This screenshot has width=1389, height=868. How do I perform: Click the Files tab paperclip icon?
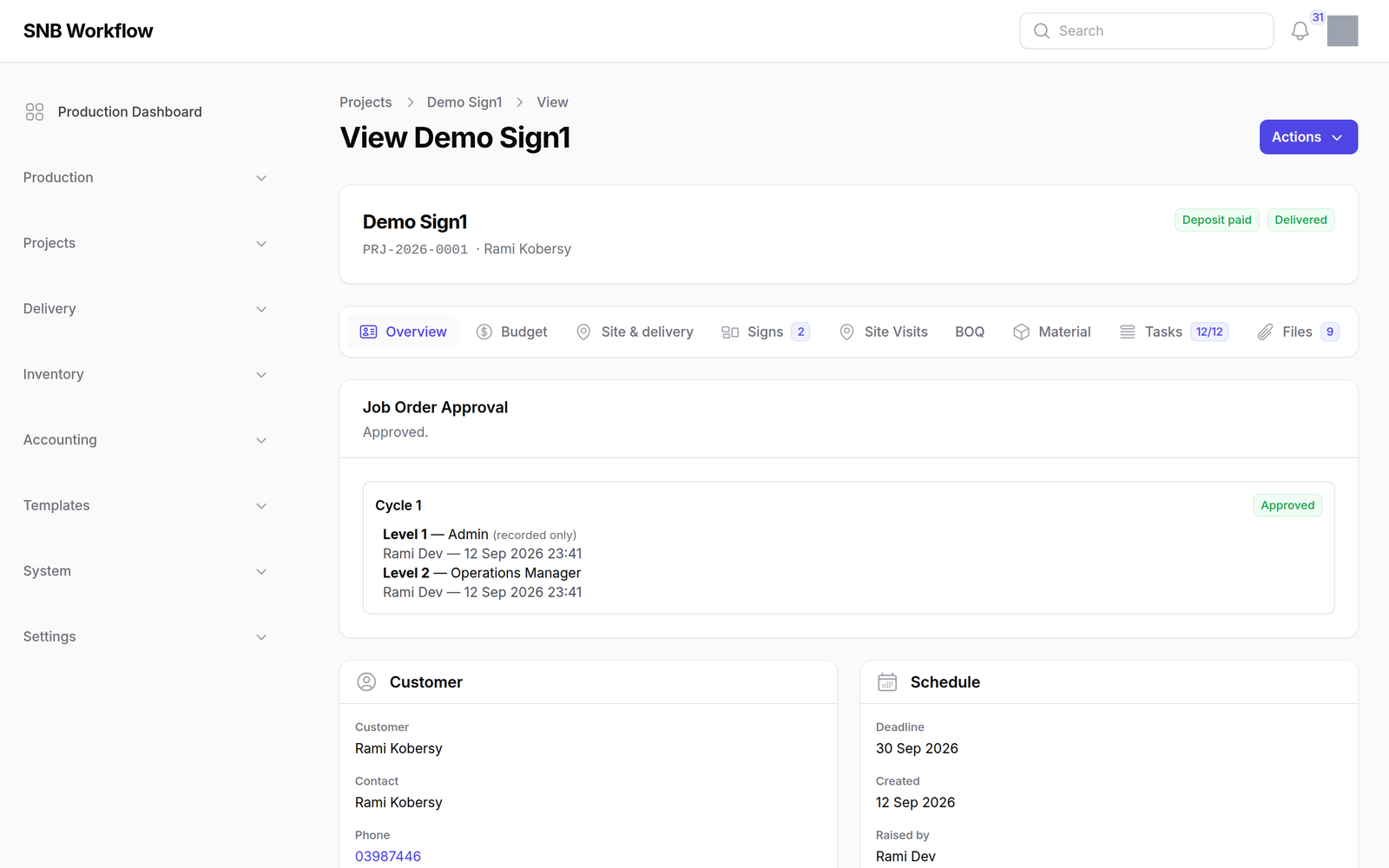(x=1265, y=332)
